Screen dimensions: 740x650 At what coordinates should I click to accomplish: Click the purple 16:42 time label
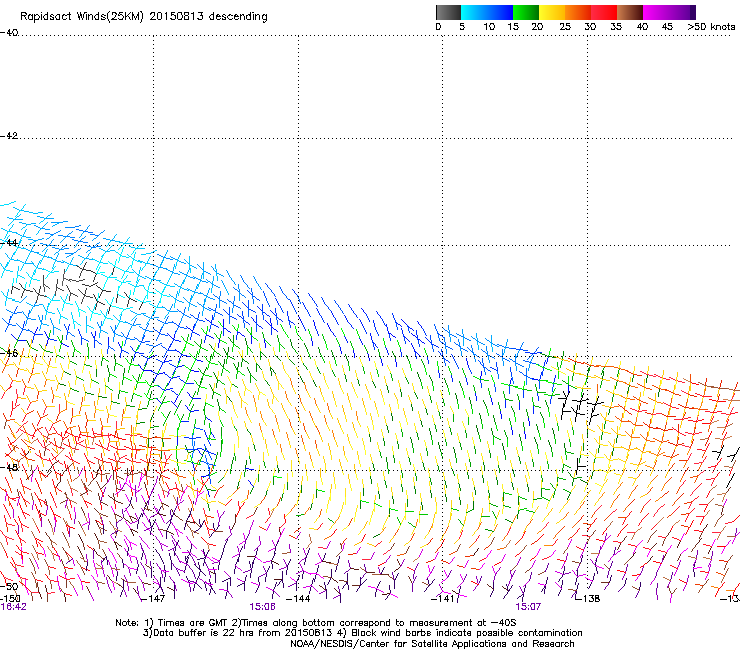click(x=13, y=607)
